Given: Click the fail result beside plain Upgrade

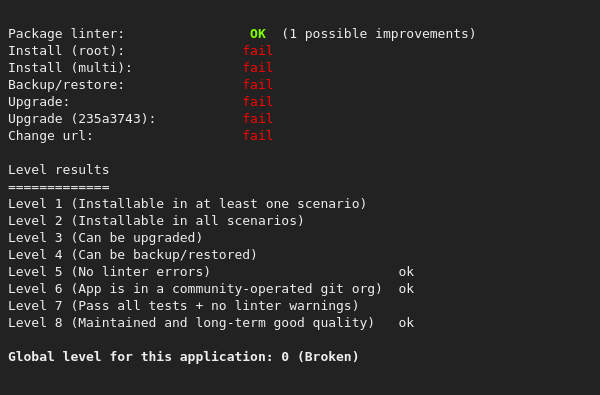Looking at the screenshot, I should coord(258,102).
